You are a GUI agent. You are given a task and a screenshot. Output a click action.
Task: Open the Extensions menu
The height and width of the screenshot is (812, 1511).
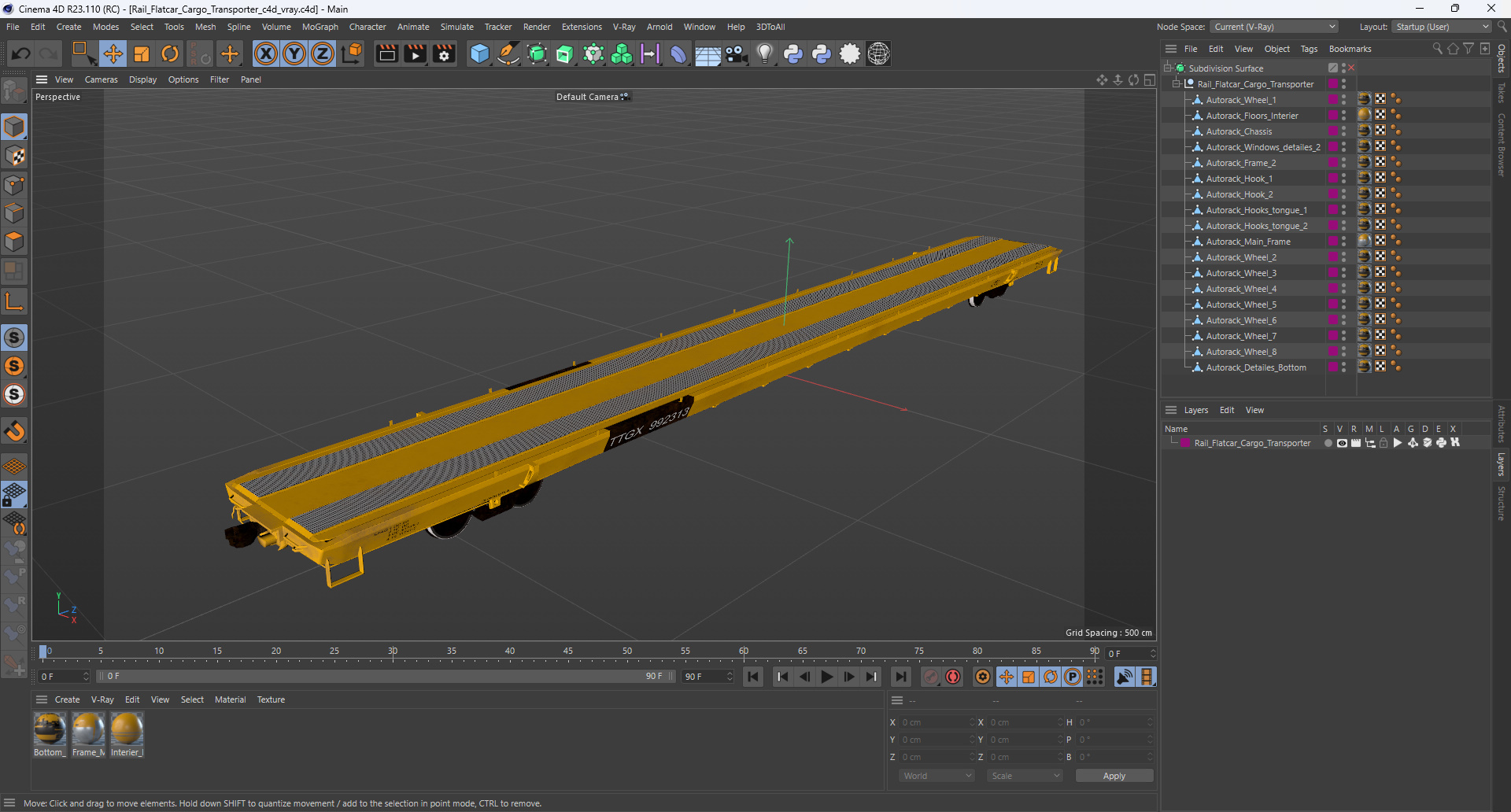point(582,27)
